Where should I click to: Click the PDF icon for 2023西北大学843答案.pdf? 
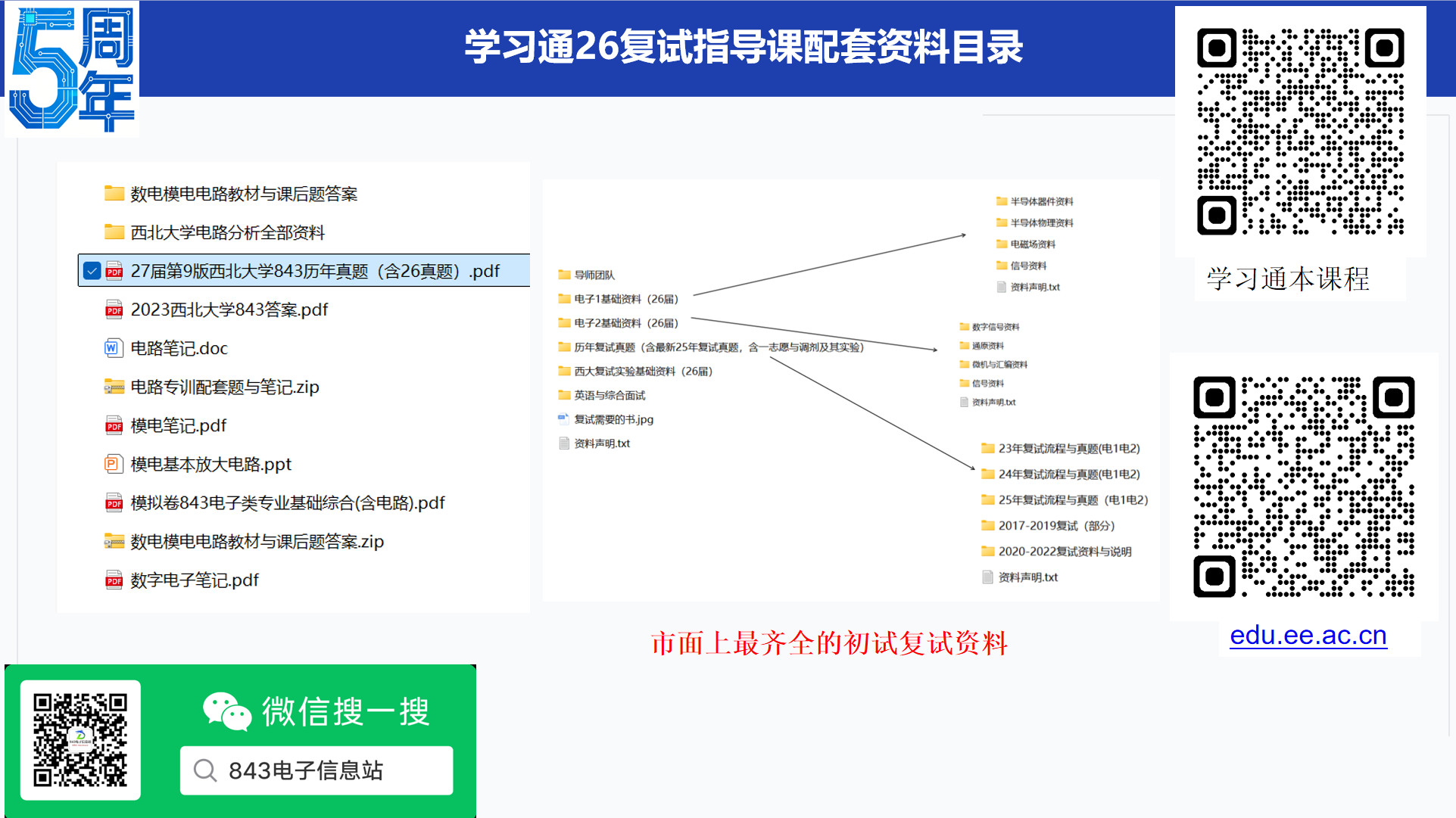114,309
